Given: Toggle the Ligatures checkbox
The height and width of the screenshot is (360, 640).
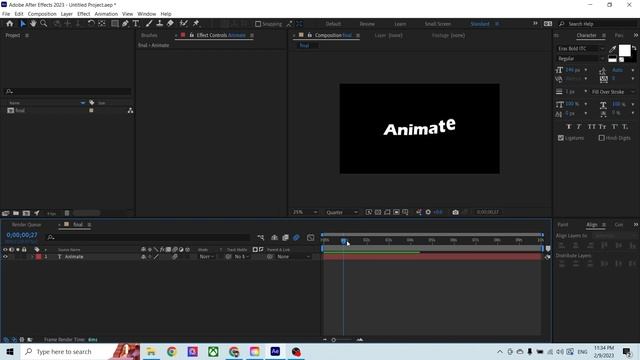Looking at the screenshot, I should (x=561, y=138).
